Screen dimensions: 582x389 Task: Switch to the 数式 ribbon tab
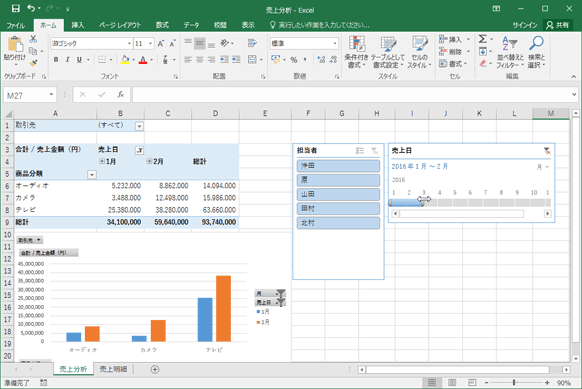point(162,25)
